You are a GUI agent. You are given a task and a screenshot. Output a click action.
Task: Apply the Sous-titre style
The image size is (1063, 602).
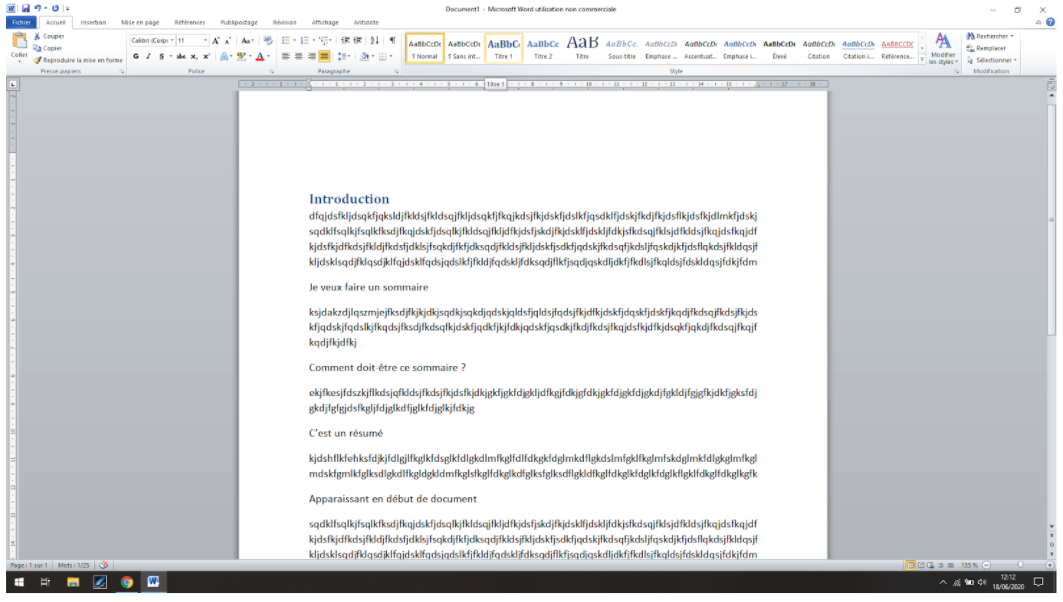622,49
